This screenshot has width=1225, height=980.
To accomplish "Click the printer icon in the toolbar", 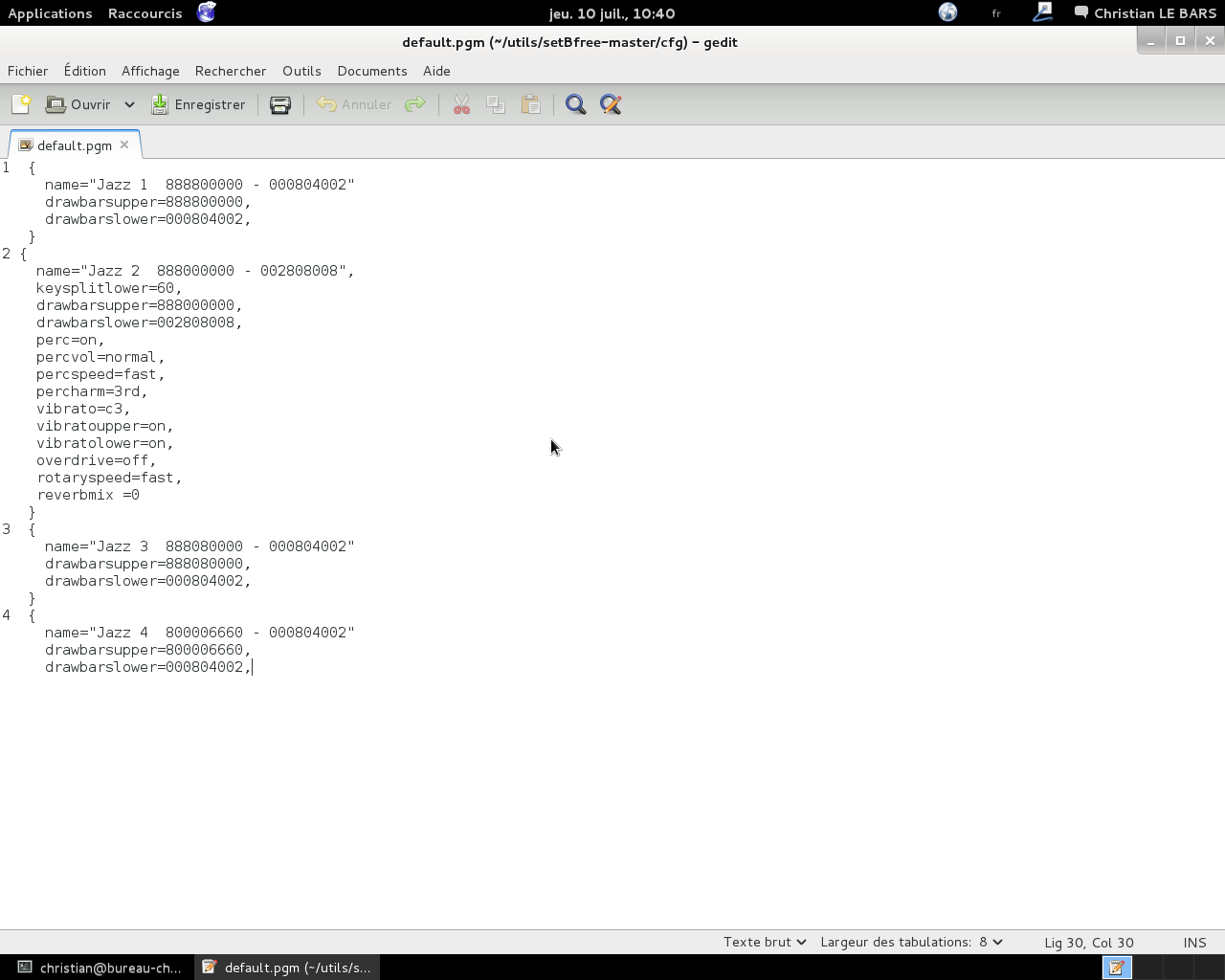I will coord(280,104).
